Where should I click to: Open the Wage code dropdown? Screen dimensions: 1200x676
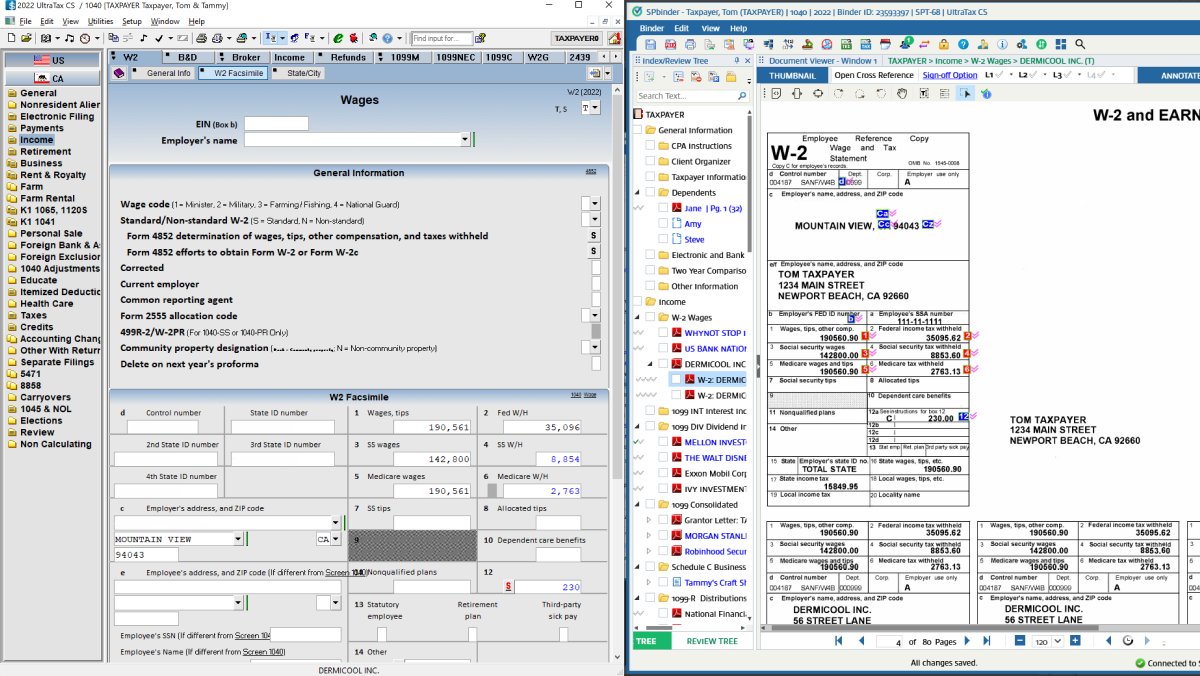click(596, 204)
